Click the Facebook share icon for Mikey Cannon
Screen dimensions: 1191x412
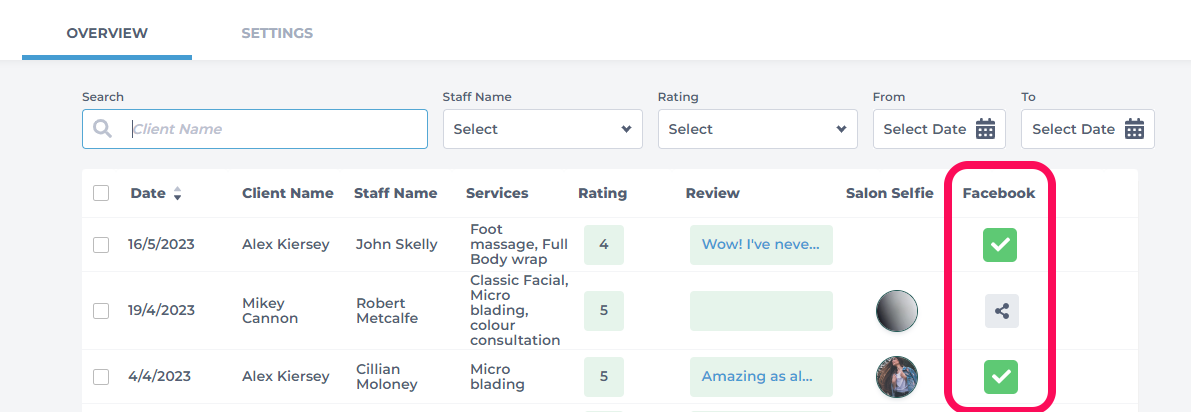1002,311
